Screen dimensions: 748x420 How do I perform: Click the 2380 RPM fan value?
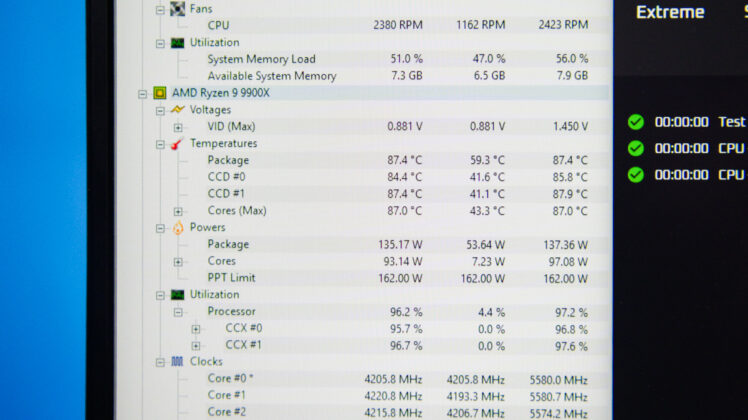398,25
